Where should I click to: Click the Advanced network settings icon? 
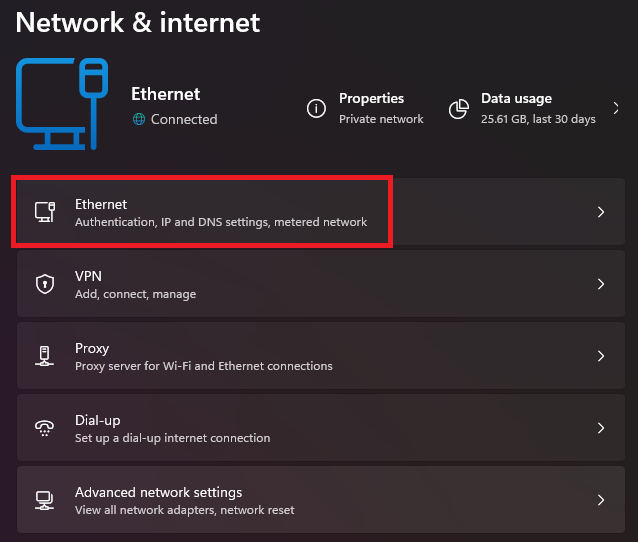(x=44, y=500)
